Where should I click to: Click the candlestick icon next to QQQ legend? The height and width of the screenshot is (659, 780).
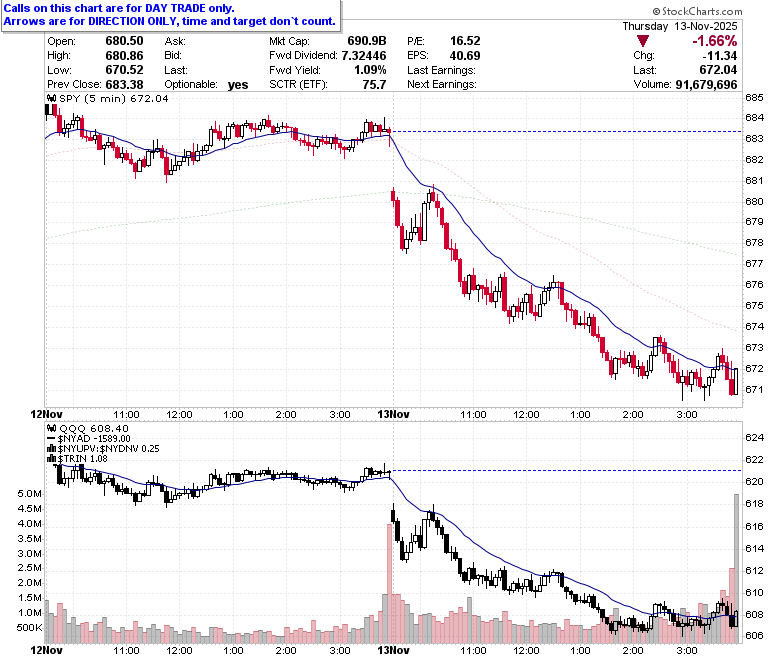click(52, 428)
